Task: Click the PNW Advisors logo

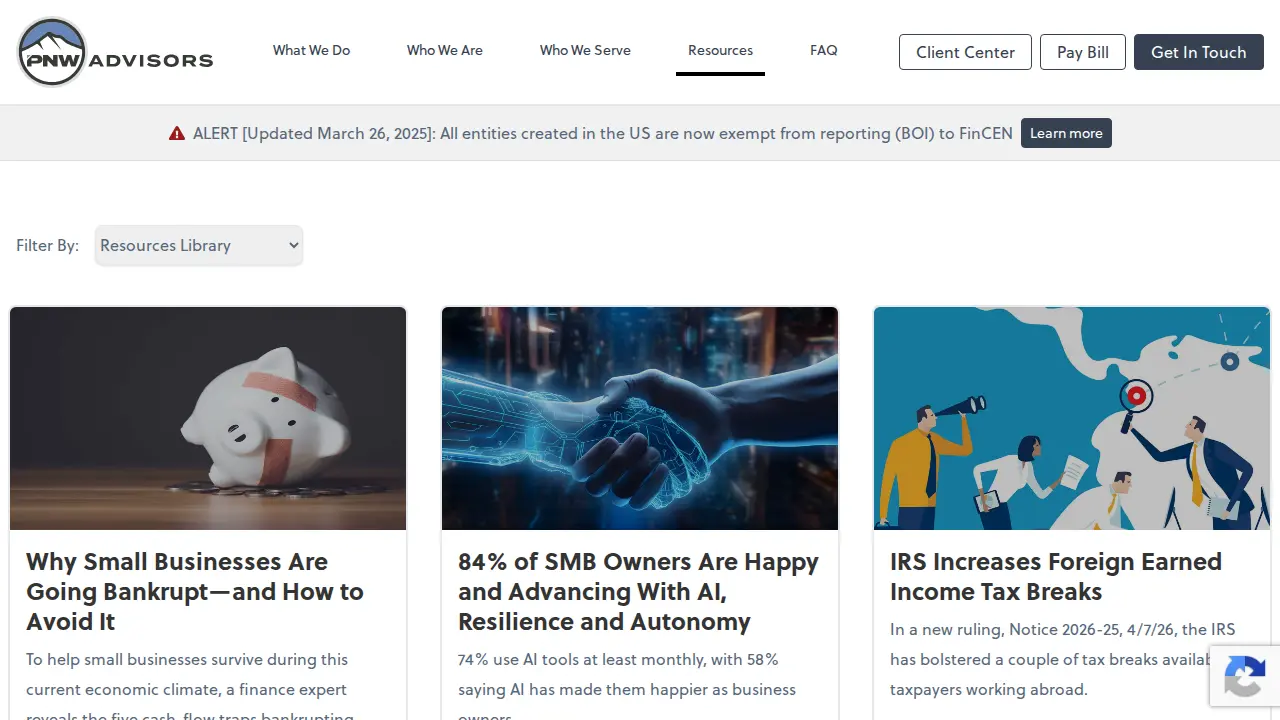Action: tap(115, 52)
